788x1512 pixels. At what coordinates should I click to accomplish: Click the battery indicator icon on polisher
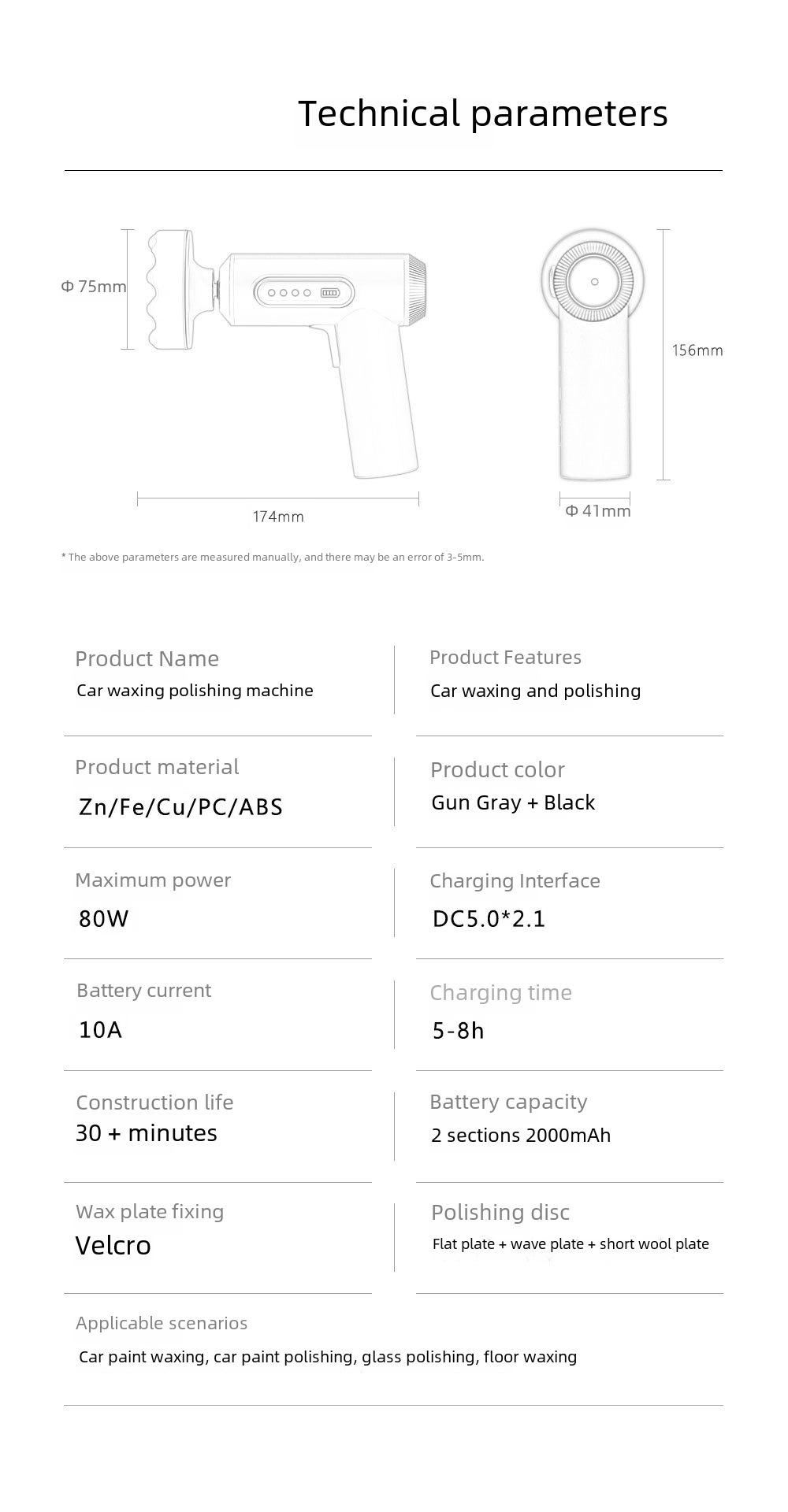click(329, 293)
